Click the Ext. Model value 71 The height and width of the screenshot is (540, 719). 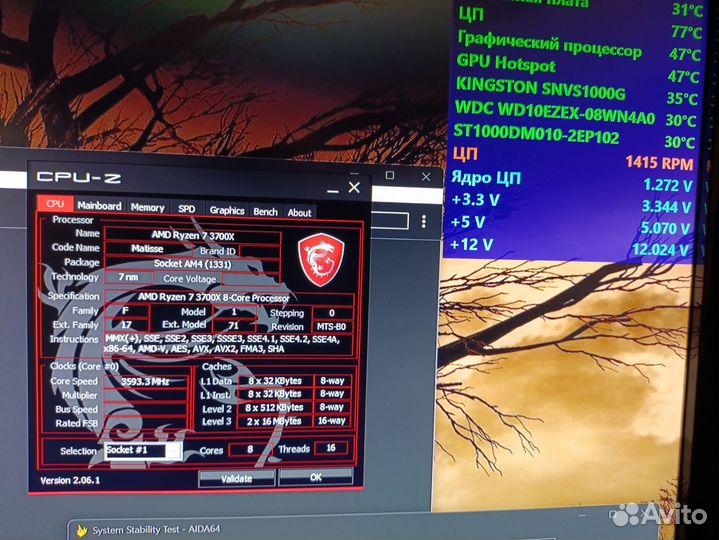pyautogui.click(x=233, y=325)
